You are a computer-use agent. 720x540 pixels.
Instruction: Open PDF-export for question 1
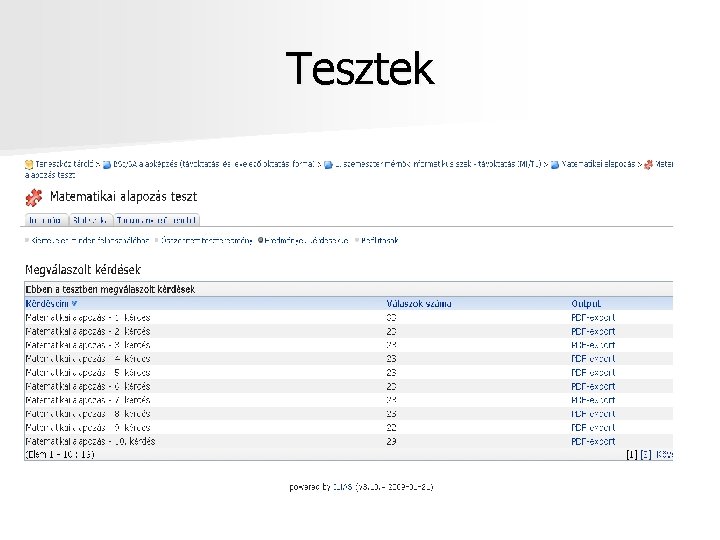[x=593, y=317]
